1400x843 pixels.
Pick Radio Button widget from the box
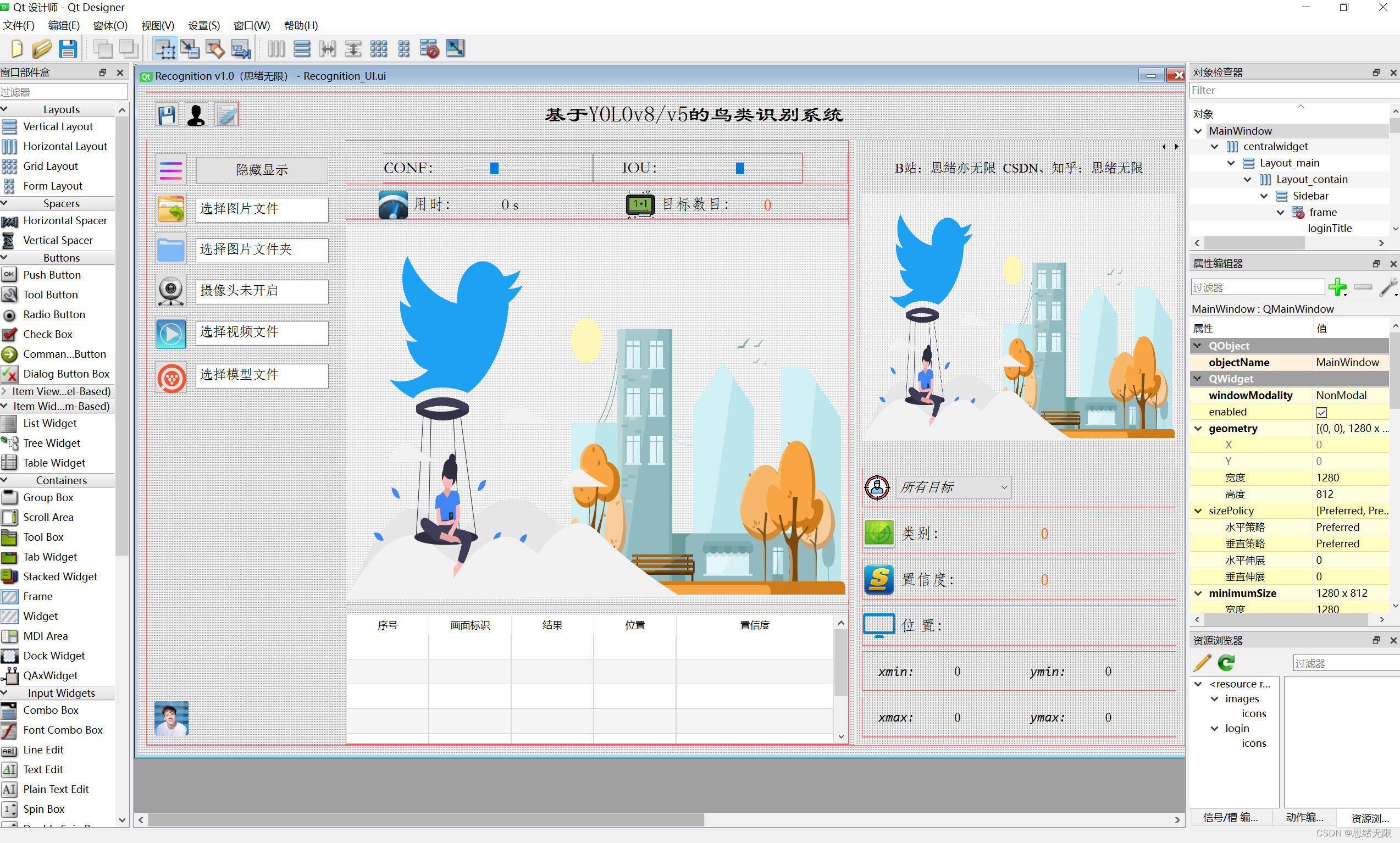coord(54,314)
